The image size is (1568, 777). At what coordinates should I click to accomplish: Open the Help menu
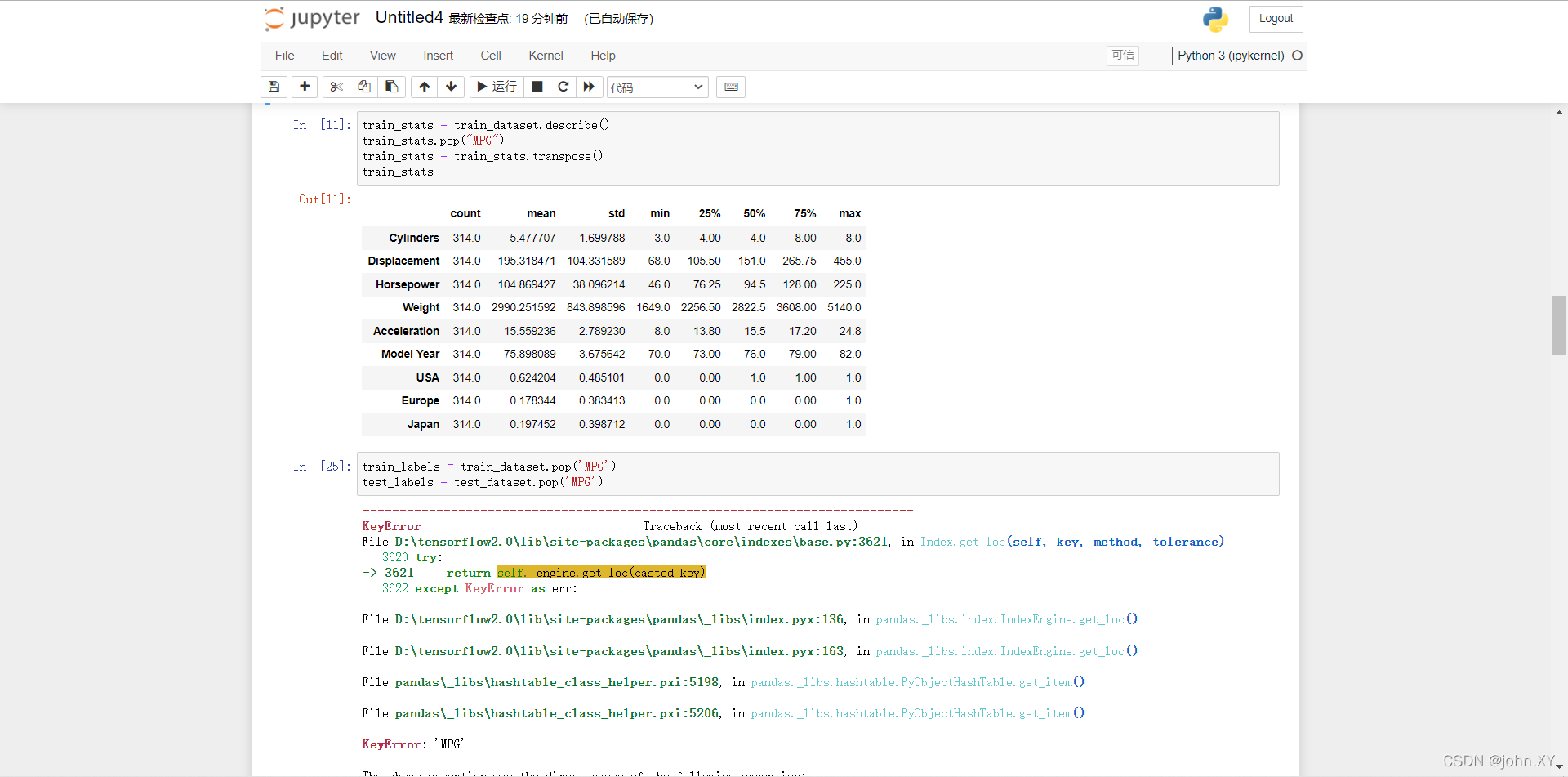604,56
